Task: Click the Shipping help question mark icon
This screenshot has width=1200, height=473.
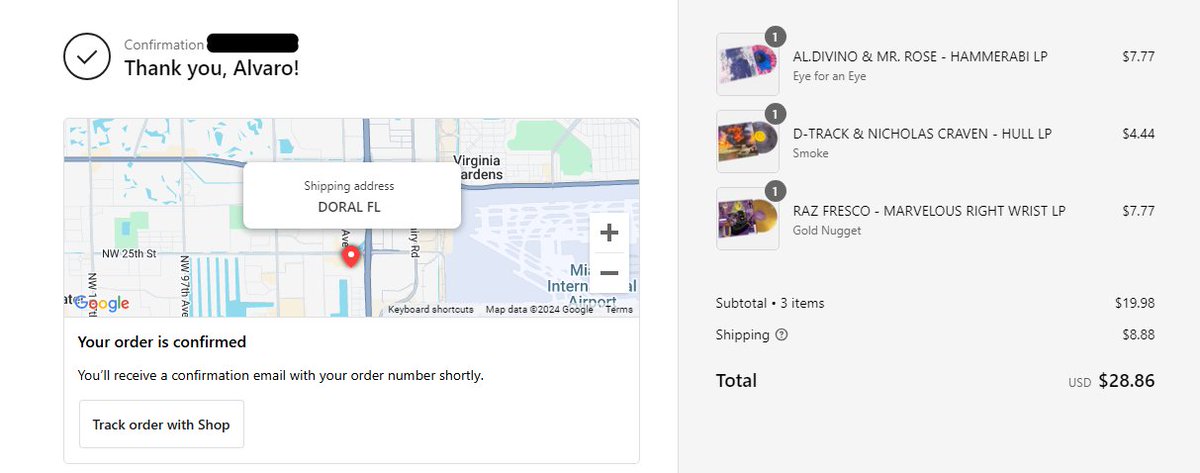Action: click(782, 335)
